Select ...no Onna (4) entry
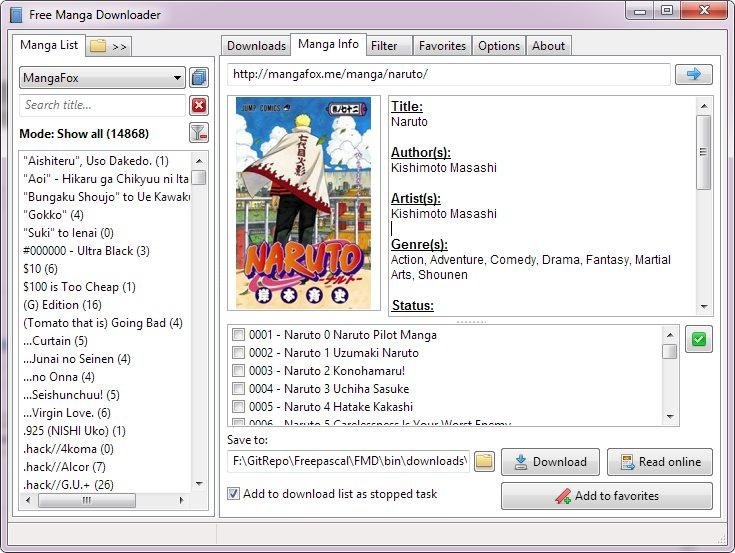The width and height of the screenshot is (735, 553). point(59,377)
